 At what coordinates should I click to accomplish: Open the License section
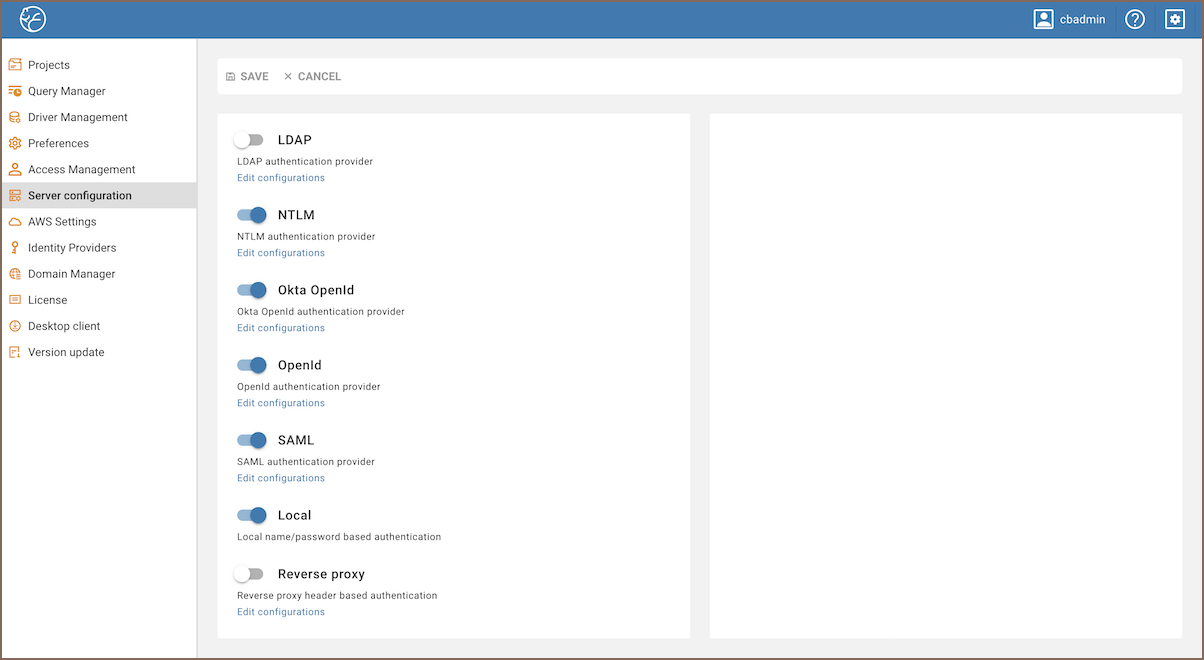point(47,299)
